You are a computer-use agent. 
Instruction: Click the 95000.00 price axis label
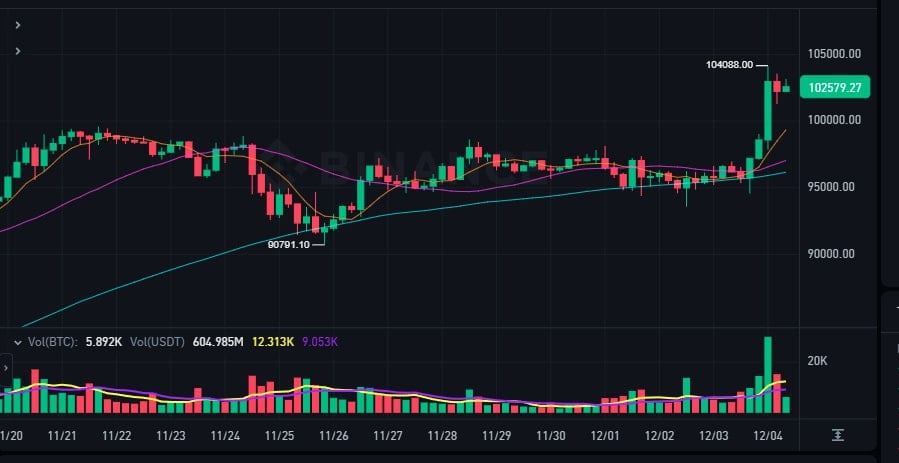[833, 187]
